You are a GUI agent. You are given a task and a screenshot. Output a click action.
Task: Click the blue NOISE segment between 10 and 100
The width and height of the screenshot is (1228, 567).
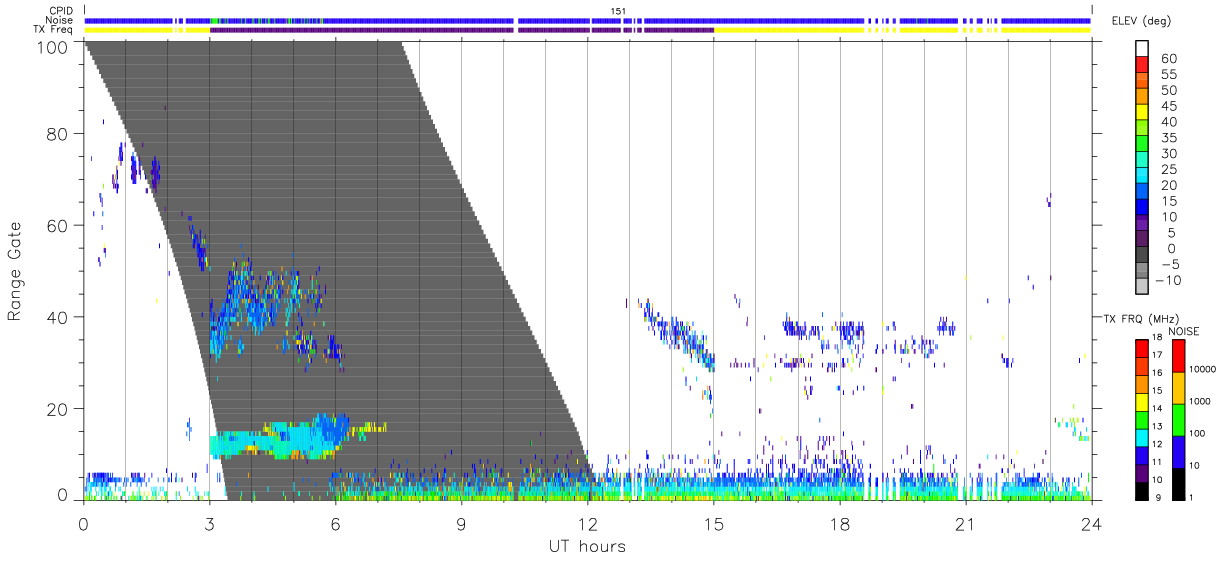(x=1179, y=450)
